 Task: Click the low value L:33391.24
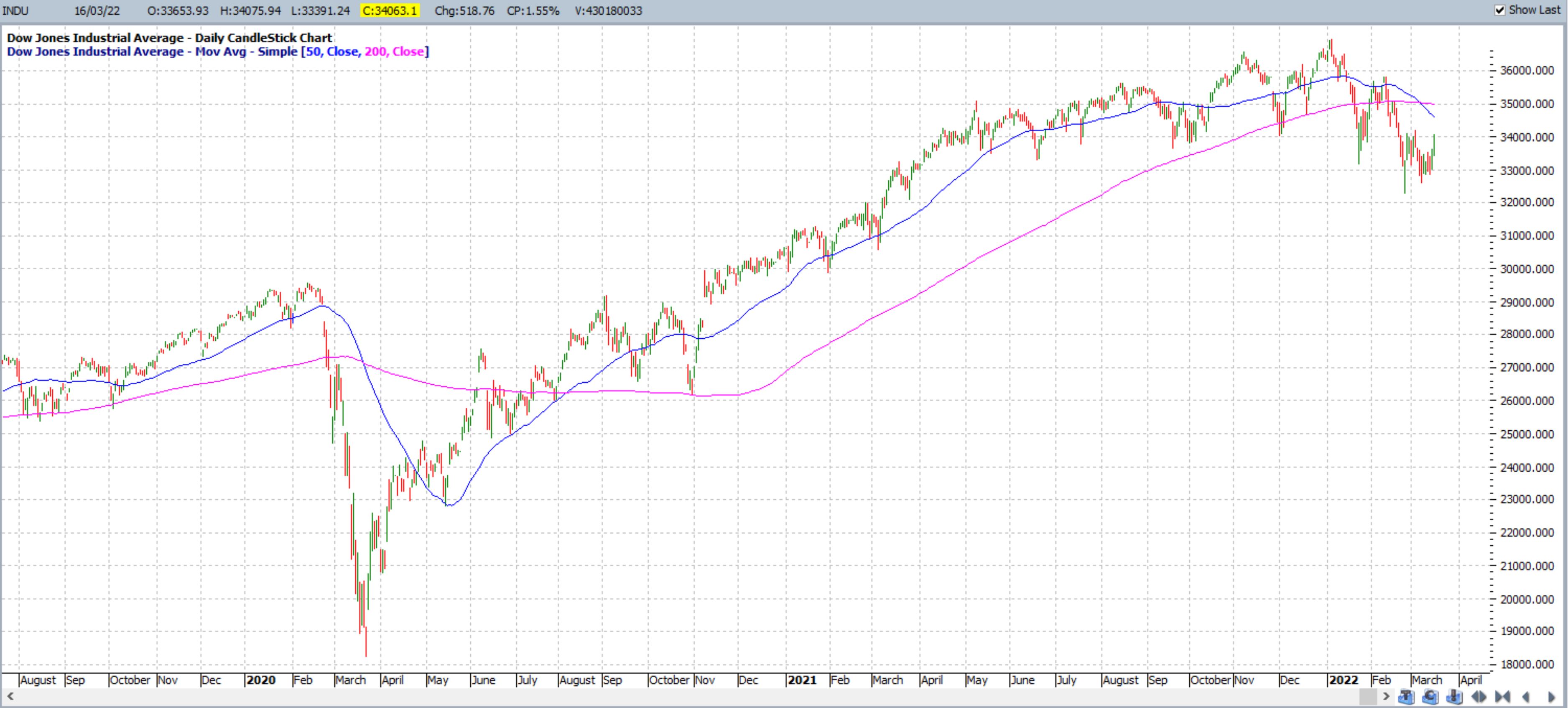coord(321,10)
